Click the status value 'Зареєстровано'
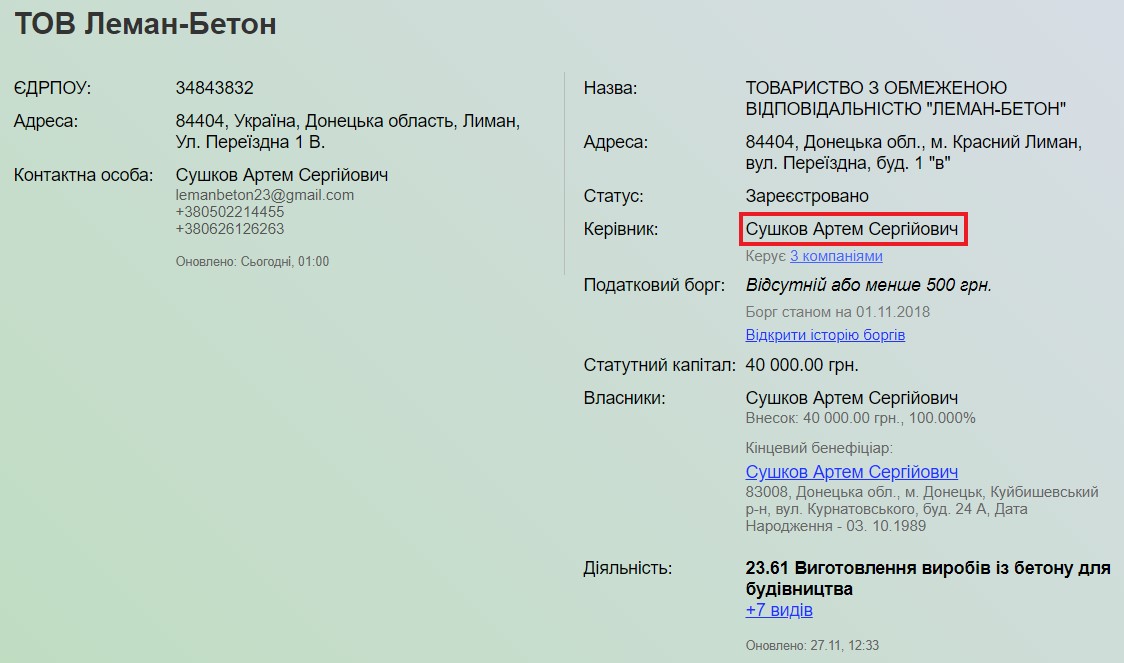The width and height of the screenshot is (1124, 663). (x=807, y=196)
